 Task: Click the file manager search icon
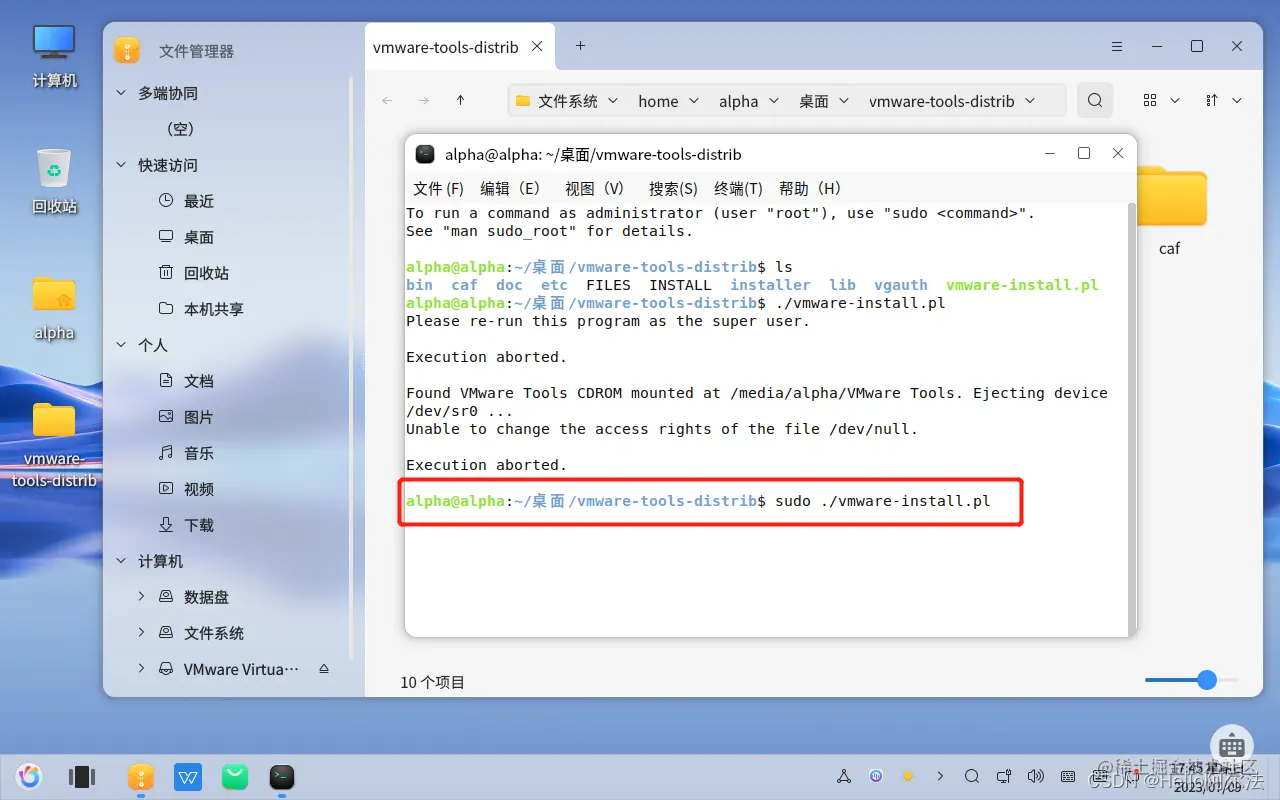(x=1095, y=100)
